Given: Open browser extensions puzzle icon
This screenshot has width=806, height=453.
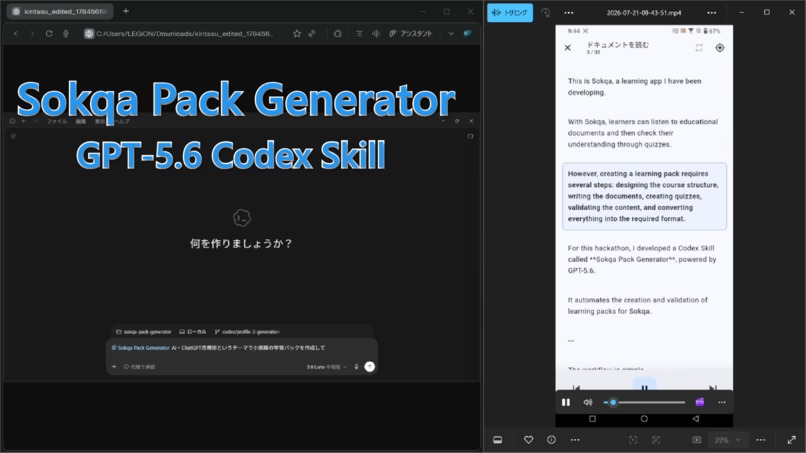Looking at the screenshot, I should pyautogui.click(x=338, y=33).
